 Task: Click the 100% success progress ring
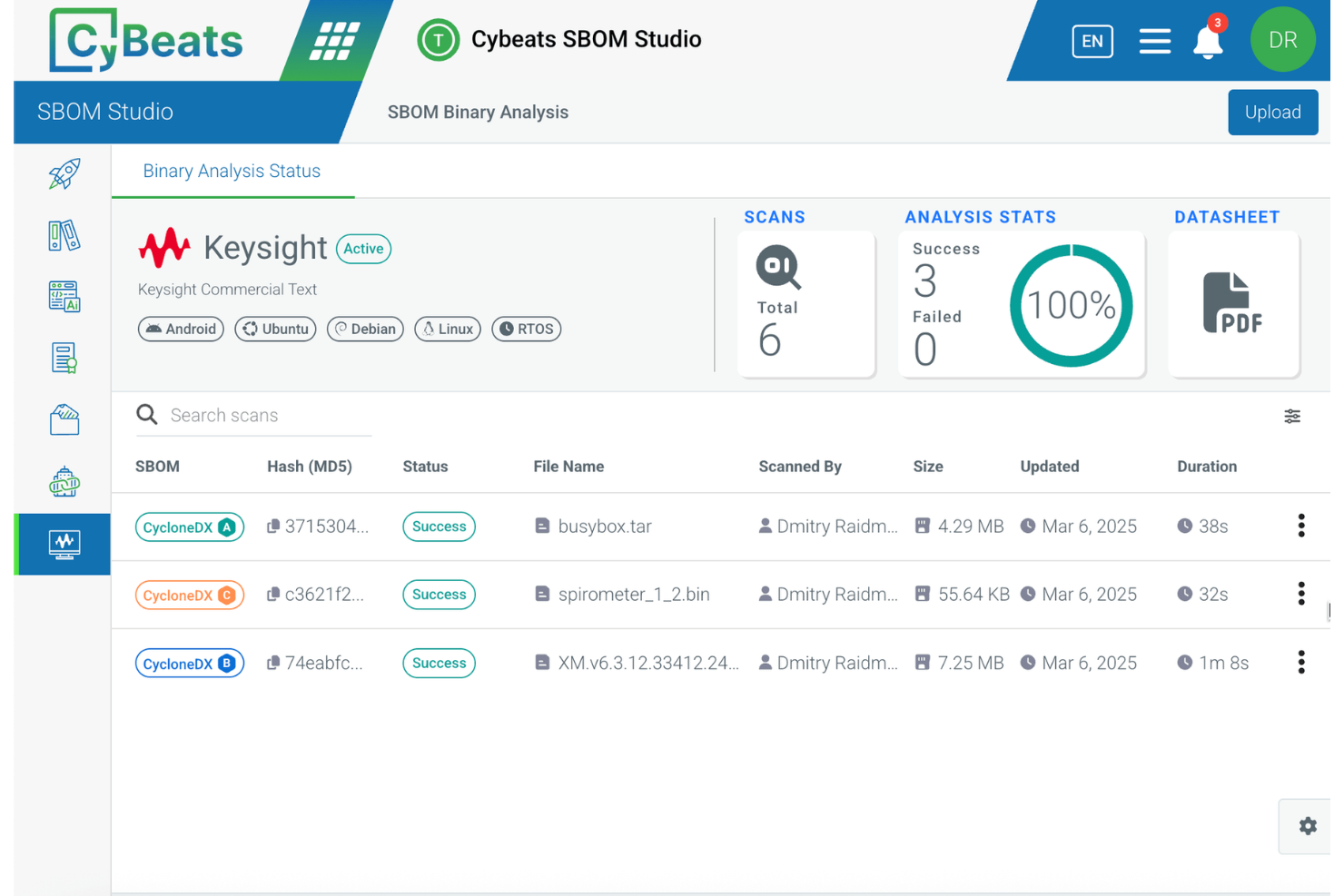pos(1072,306)
